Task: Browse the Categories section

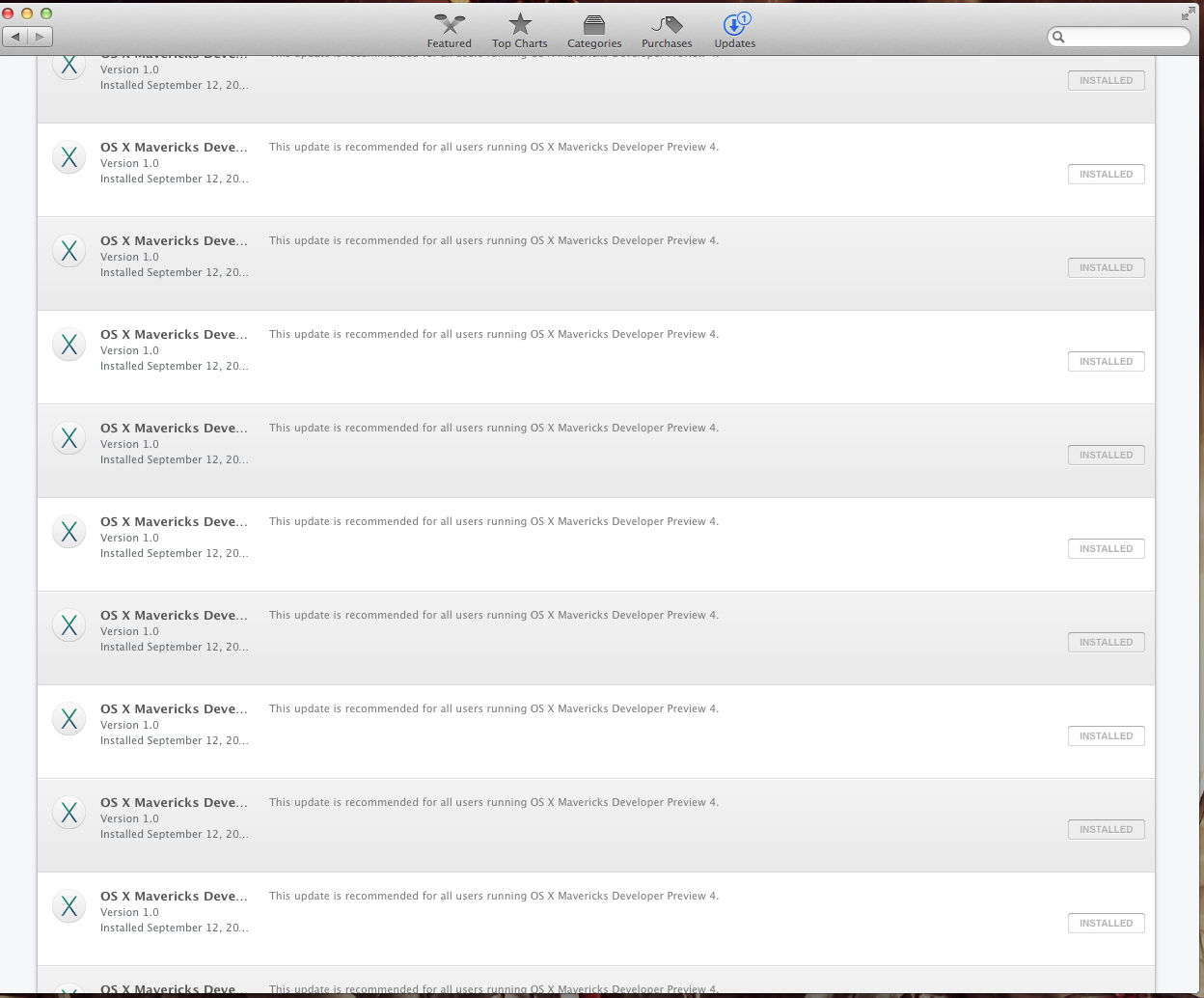Action: click(594, 30)
